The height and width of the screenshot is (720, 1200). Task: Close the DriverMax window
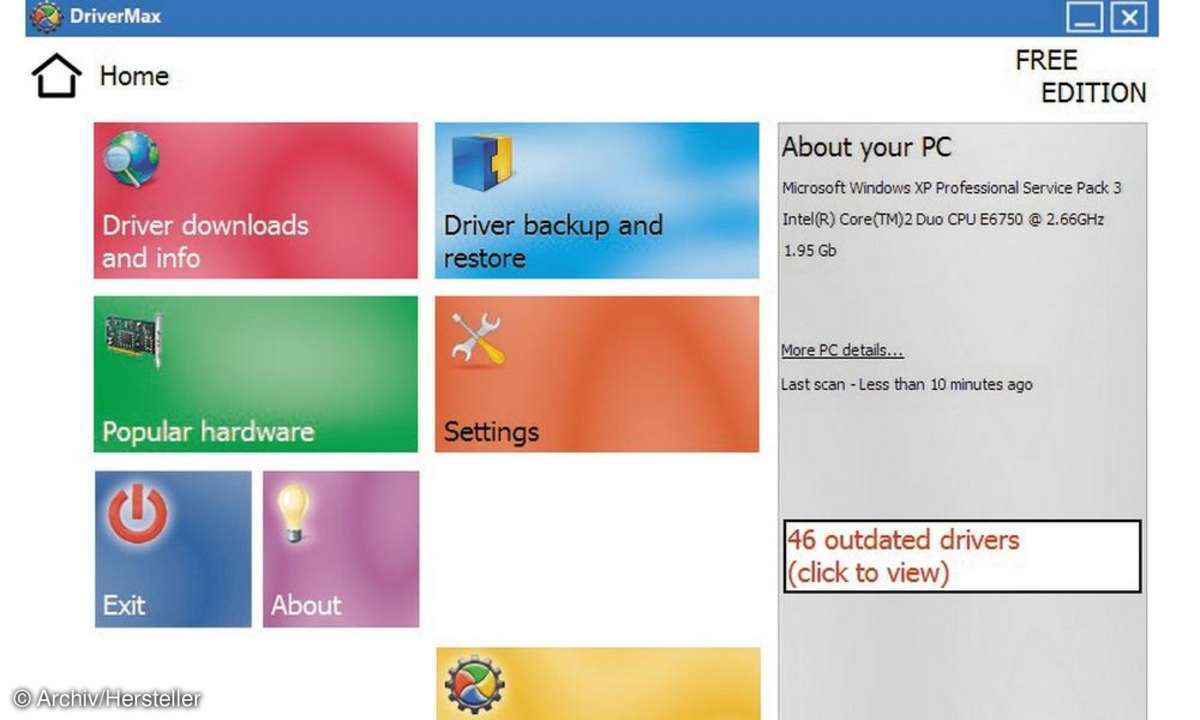click(x=1129, y=17)
